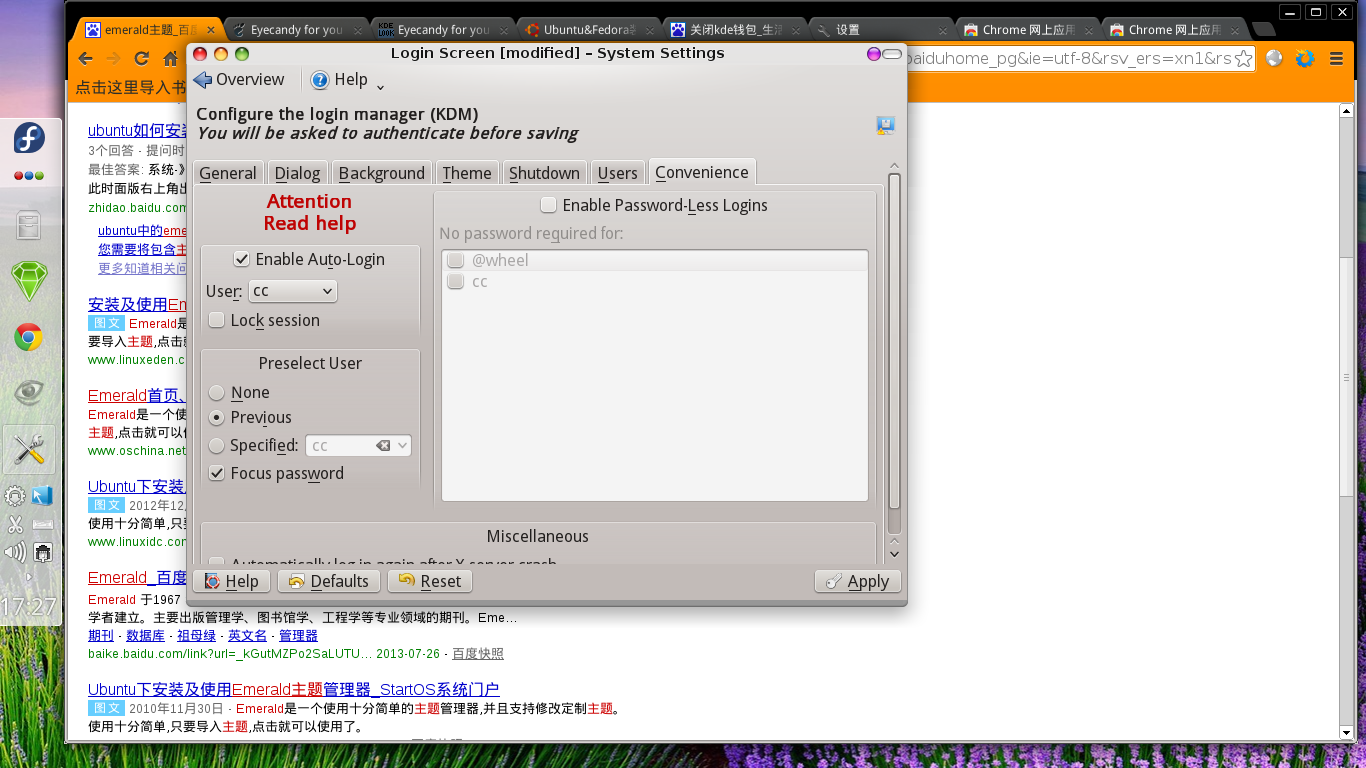Image resolution: width=1366 pixels, height=768 pixels.
Task: Switch to the '关闭kde钱包' Chrome tab
Action: [735, 30]
